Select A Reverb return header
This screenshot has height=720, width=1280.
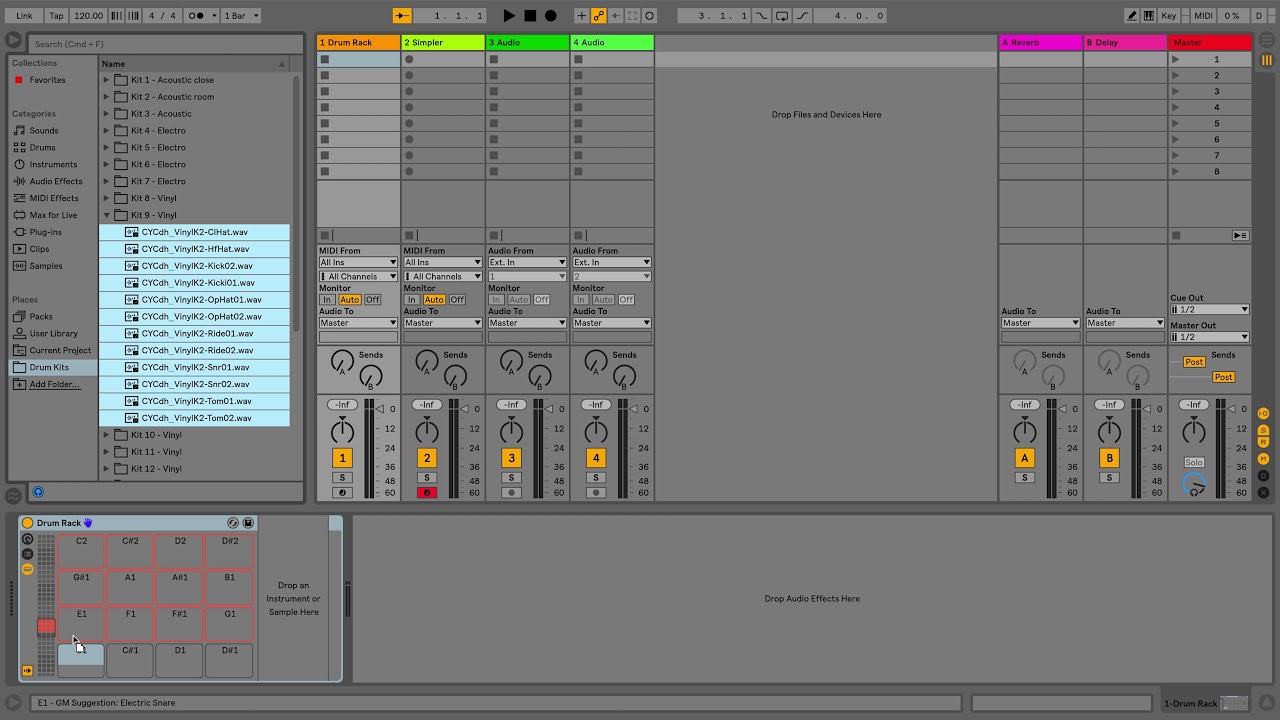[x=1040, y=43]
